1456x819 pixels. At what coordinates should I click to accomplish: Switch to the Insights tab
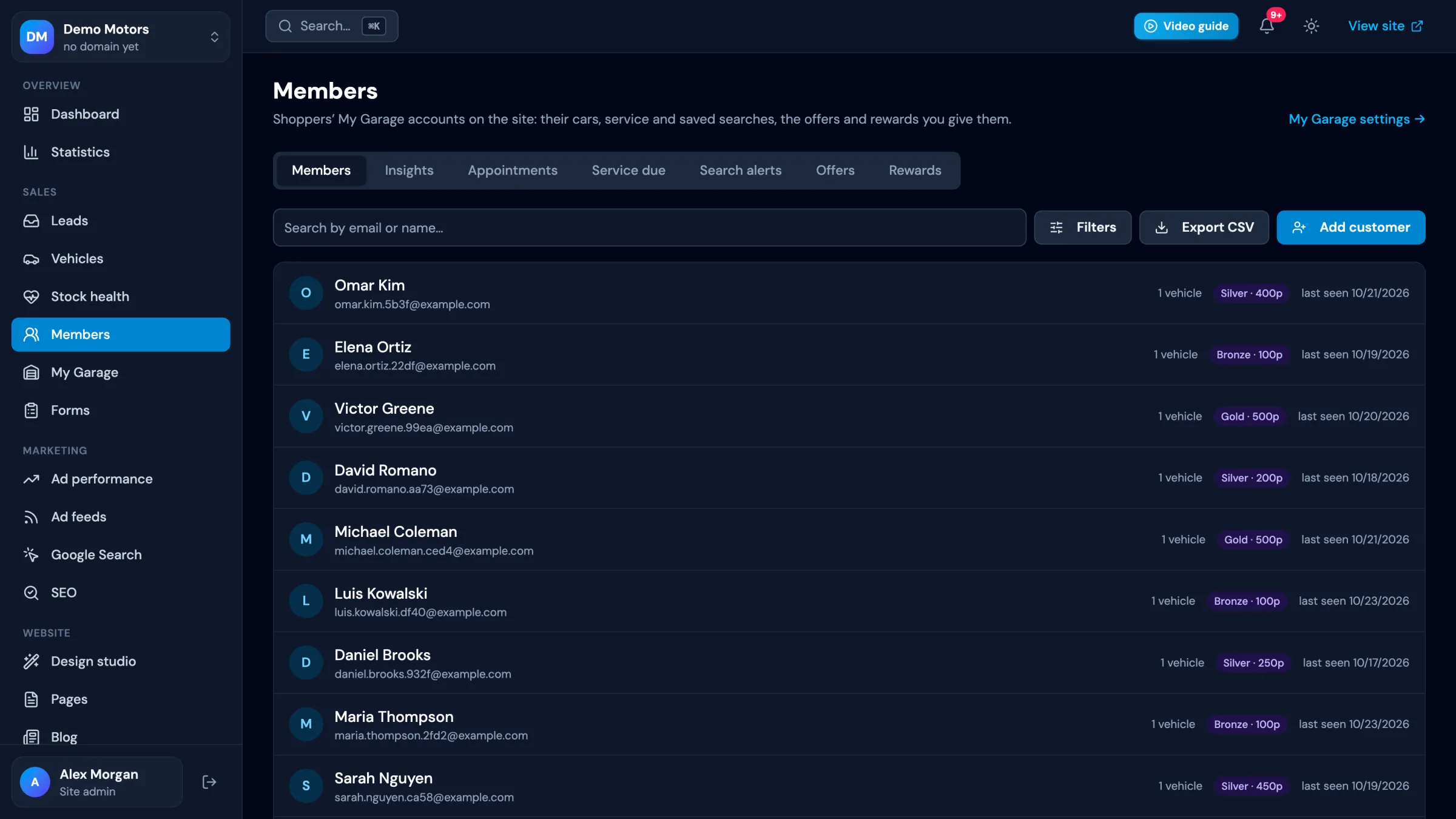(x=409, y=170)
